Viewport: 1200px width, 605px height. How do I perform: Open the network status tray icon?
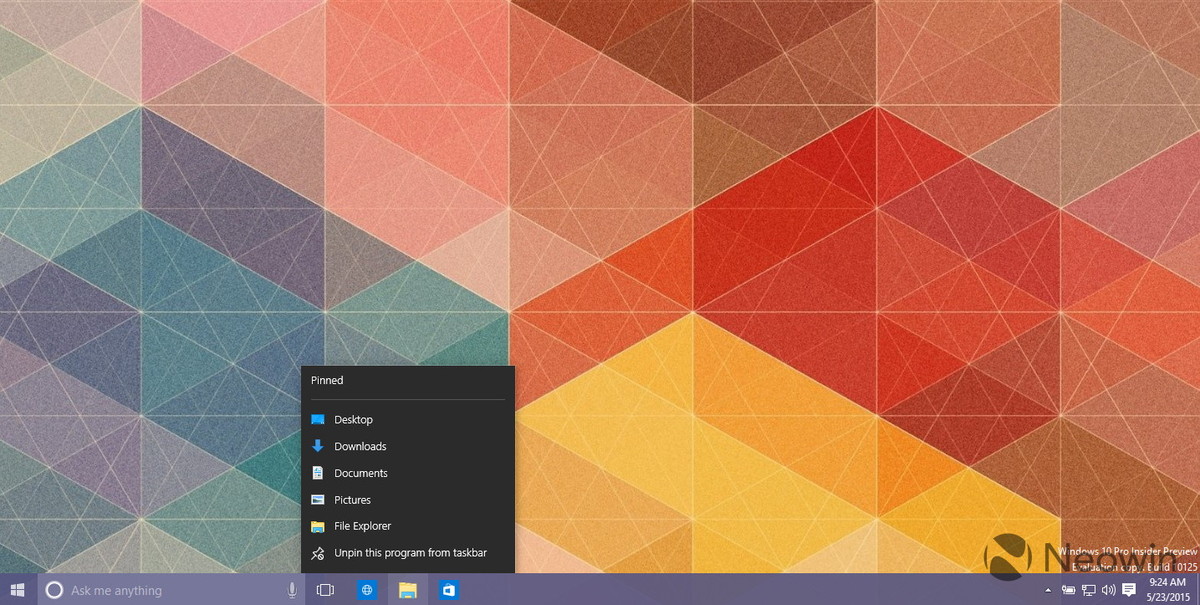1088,590
